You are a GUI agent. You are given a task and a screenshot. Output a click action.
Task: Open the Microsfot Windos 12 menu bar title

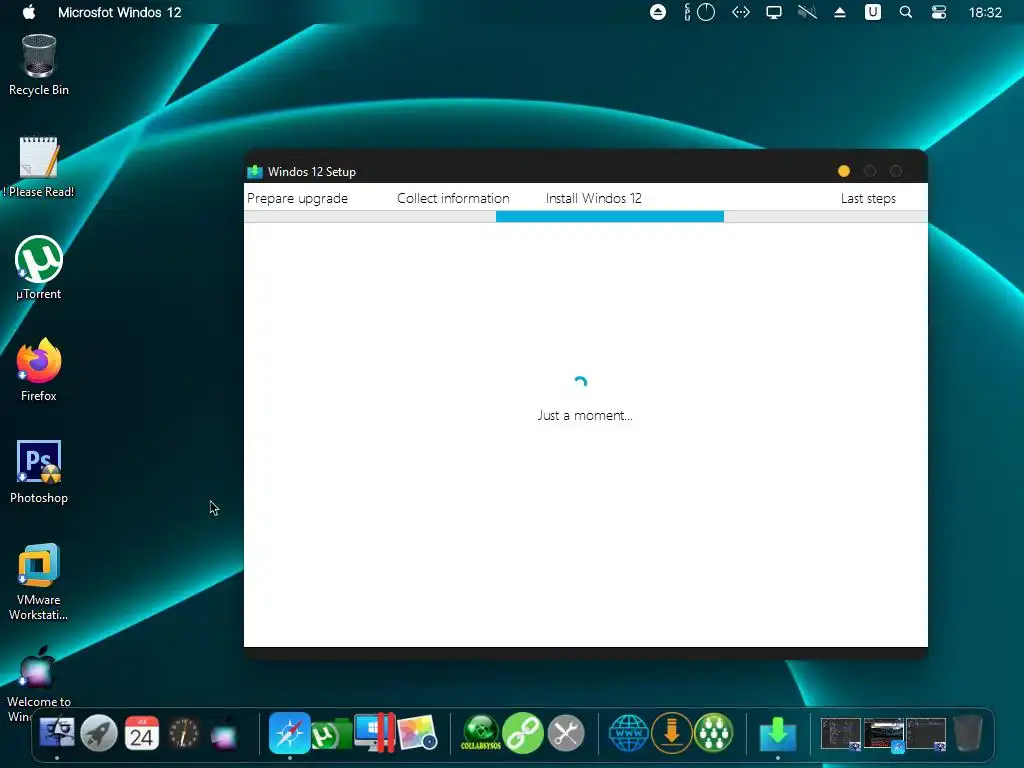coord(120,12)
